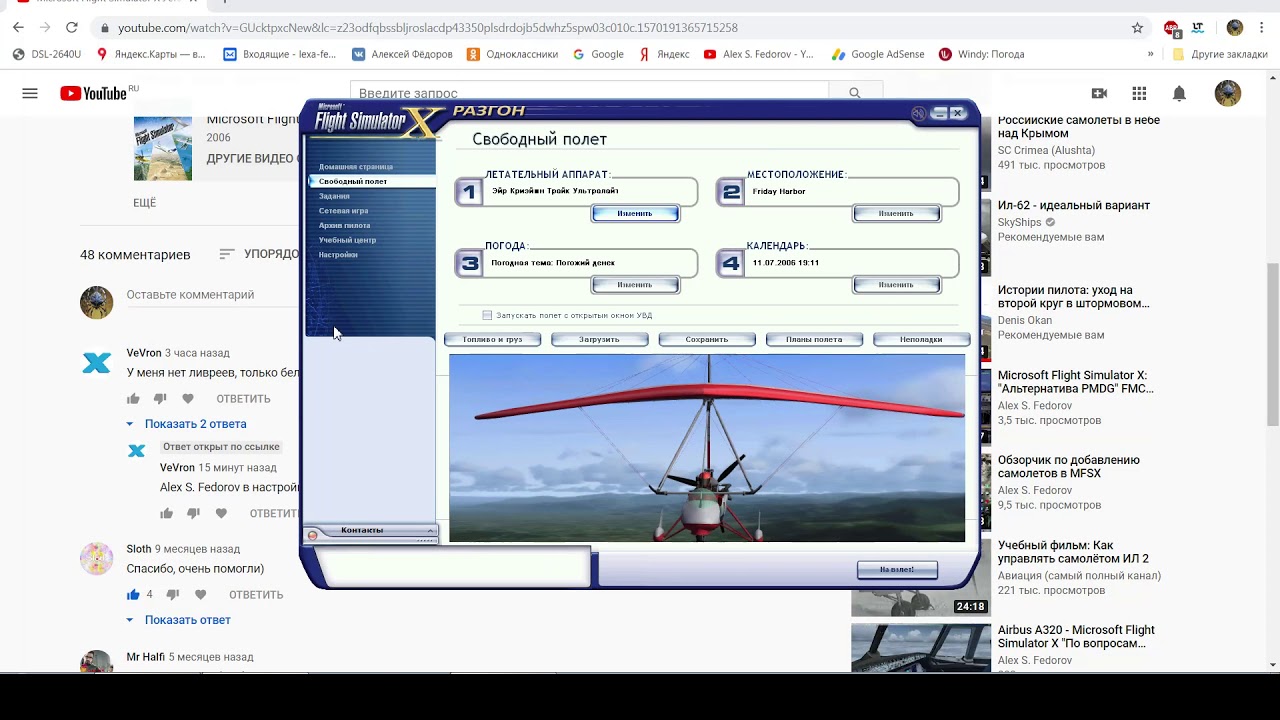Screen dimensions: 1280x720
Task: Enable launching flight with open ATC window
Action: pos(487,315)
